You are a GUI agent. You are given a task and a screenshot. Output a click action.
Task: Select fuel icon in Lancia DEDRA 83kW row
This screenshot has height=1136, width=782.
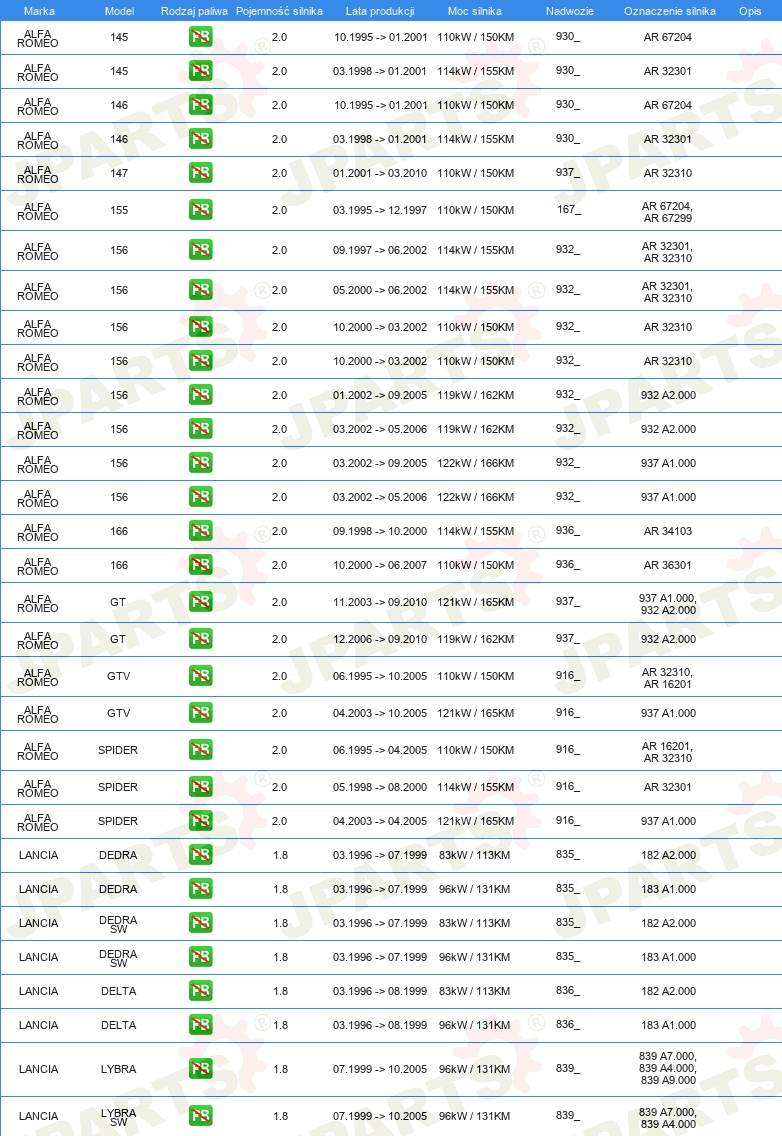[x=201, y=855]
